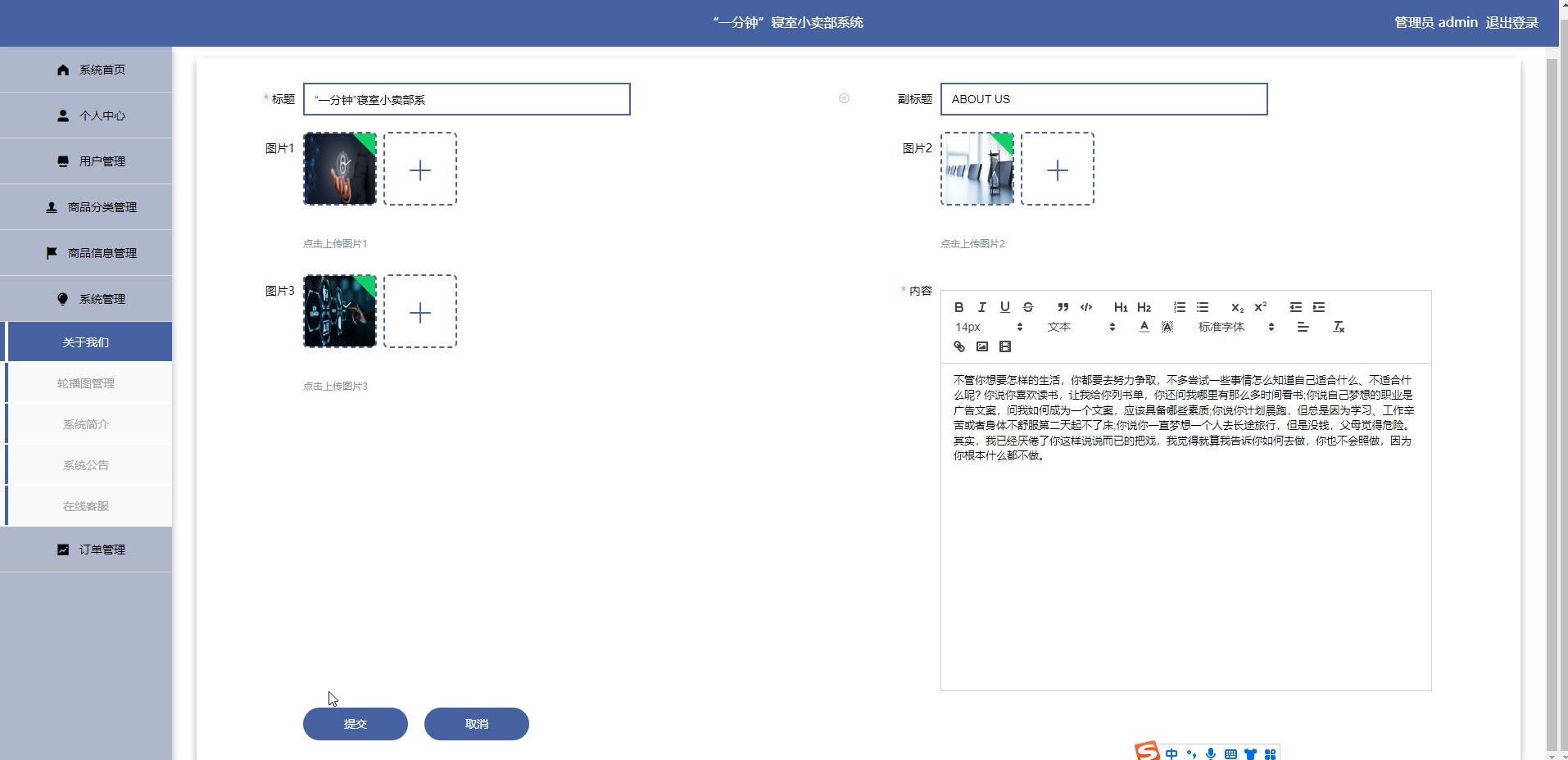The height and width of the screenshot is (760, 1568).
Task: Open the 文本 paragraph format dropdown
Action: click(x=1081, y=327)
